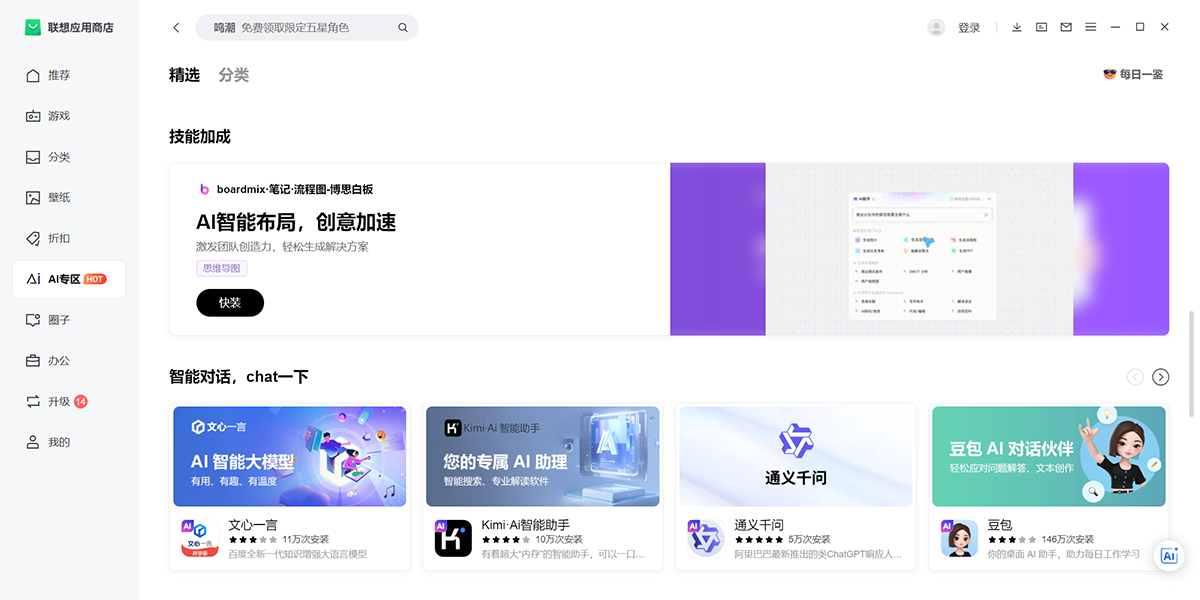Open the hamburger settings menu

(x=1091, y=27)
